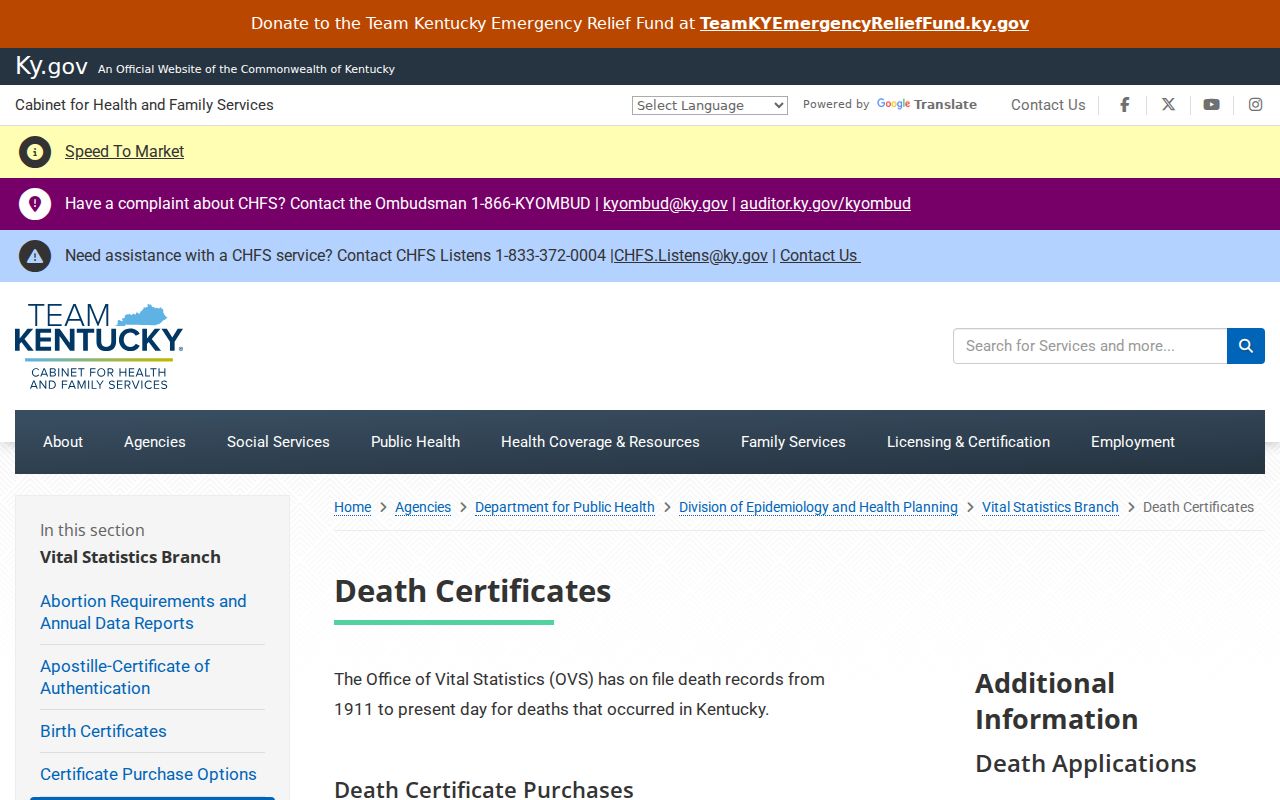The image size is (1280, 800).
Task: Click Cabinet for Health and Family Services text
Action: point(144,105)
